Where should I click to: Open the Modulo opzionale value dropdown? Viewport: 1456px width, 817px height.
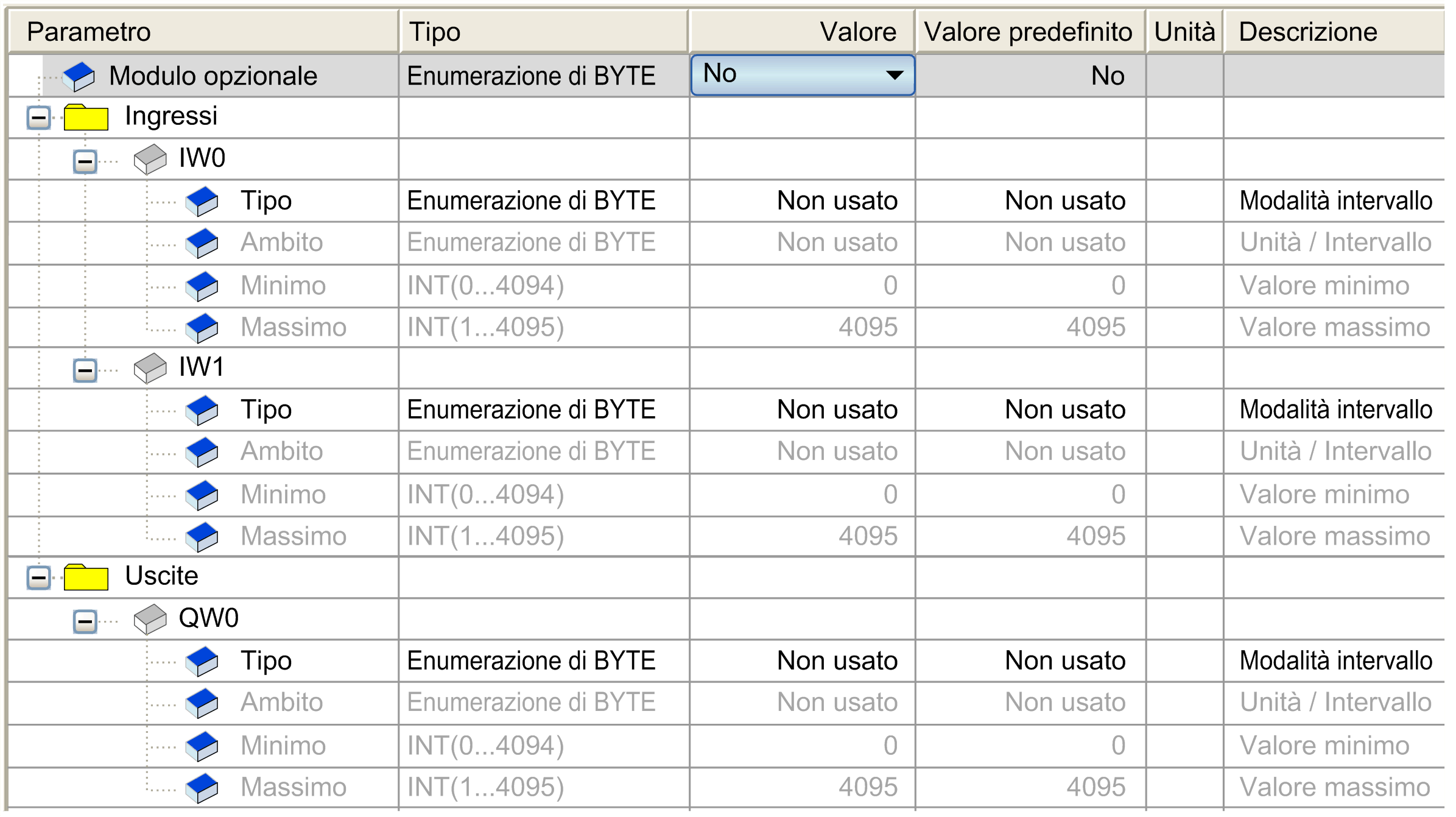[894, 76]
